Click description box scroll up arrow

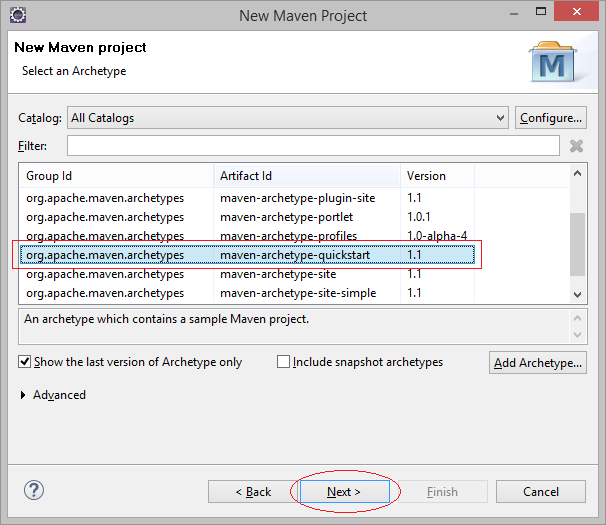(577, 319)
